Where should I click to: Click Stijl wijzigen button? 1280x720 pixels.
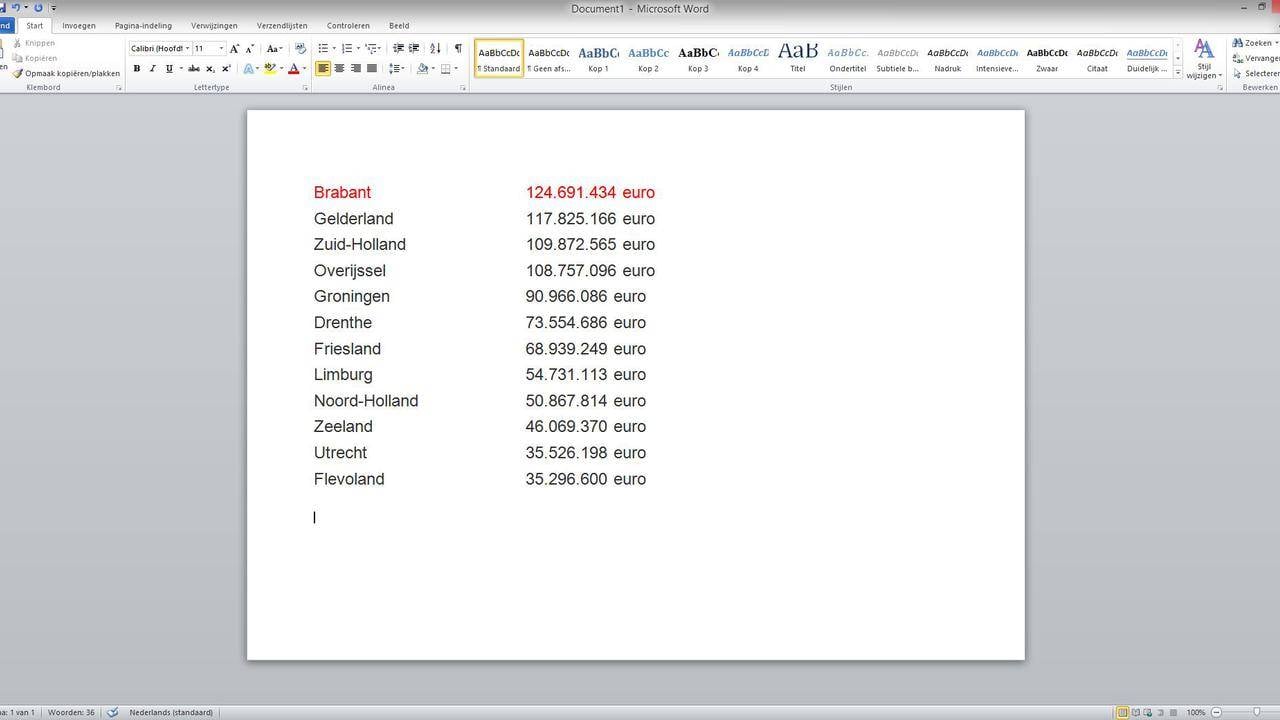pos(1204,59)
